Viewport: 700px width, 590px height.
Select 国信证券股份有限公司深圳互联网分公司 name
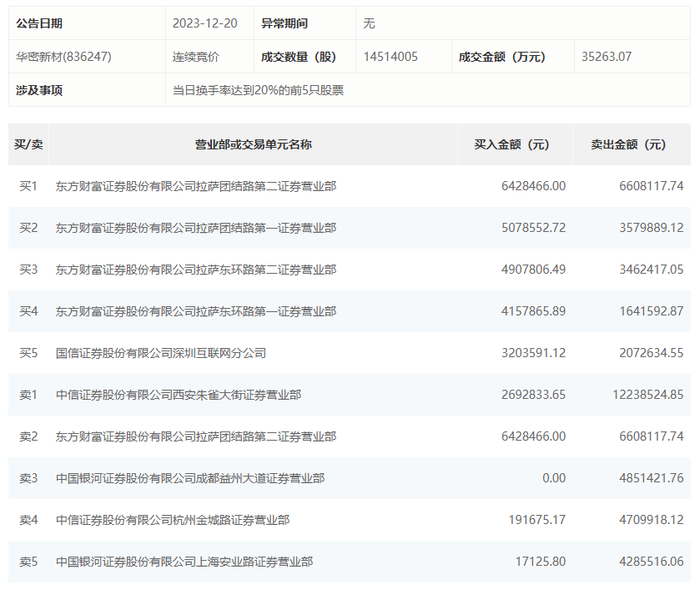(161, 353)
